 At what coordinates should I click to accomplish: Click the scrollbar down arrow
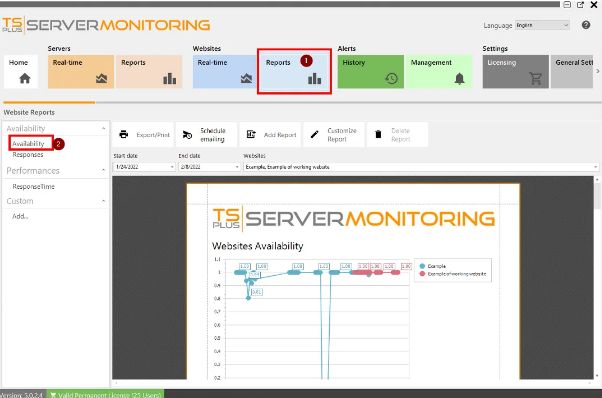tap(597, 376)
